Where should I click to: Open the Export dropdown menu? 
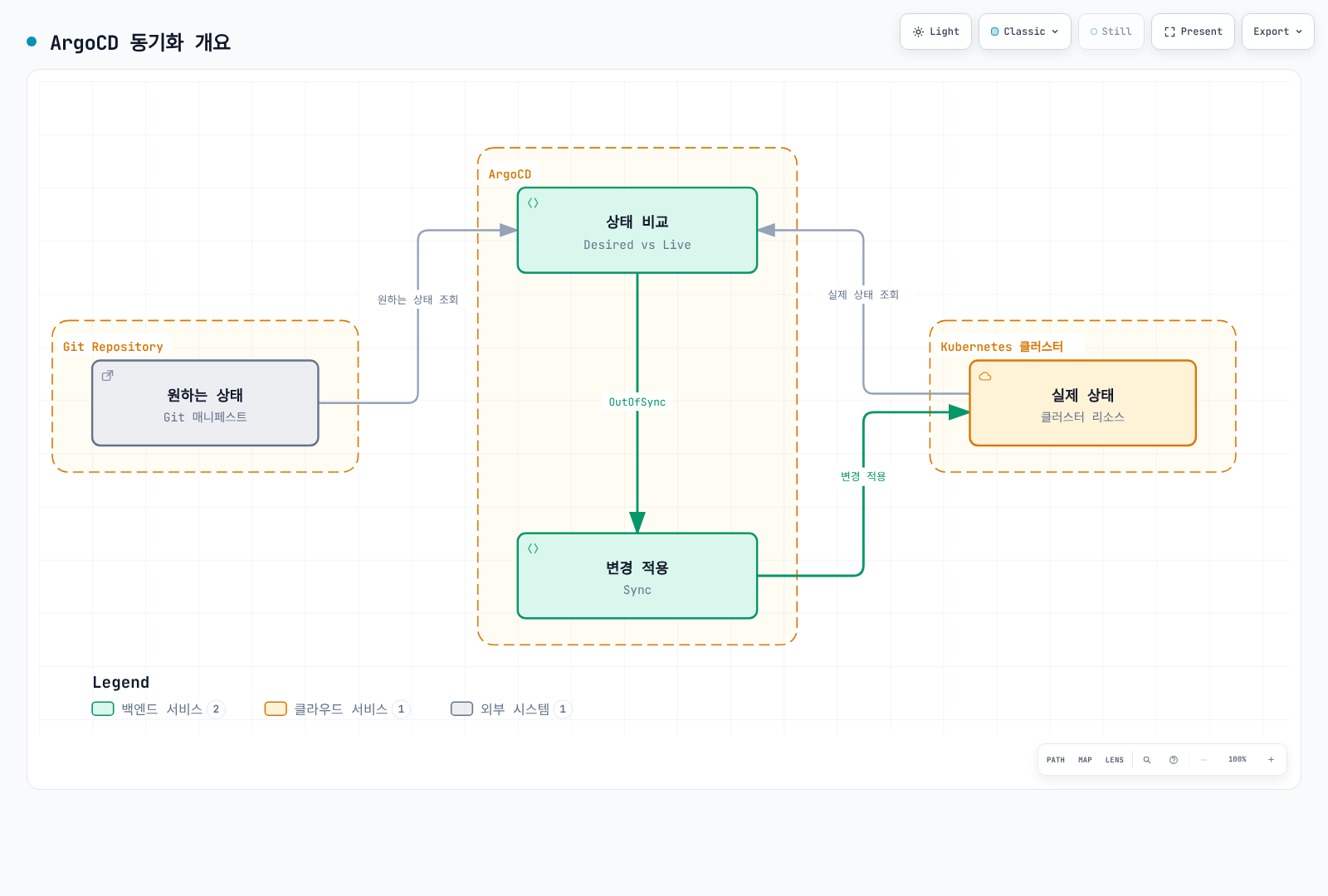coord(1278,32)
